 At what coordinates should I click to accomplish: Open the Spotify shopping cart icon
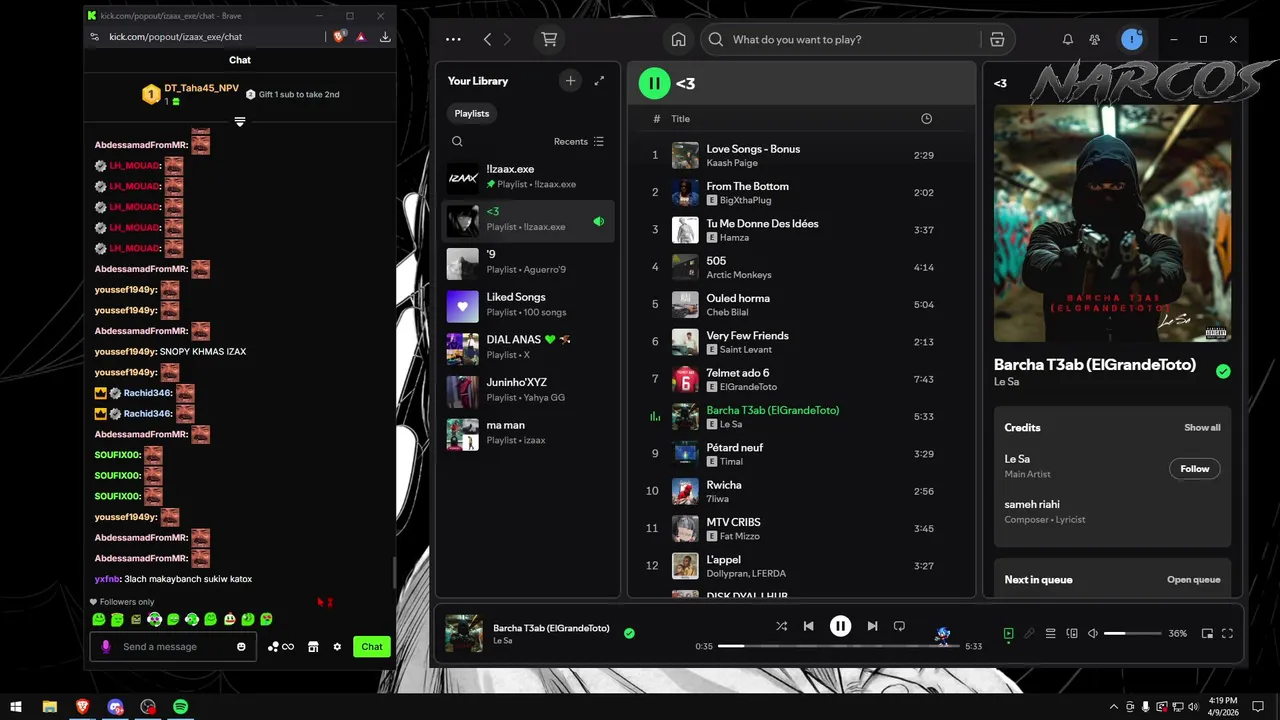point(549,39)
